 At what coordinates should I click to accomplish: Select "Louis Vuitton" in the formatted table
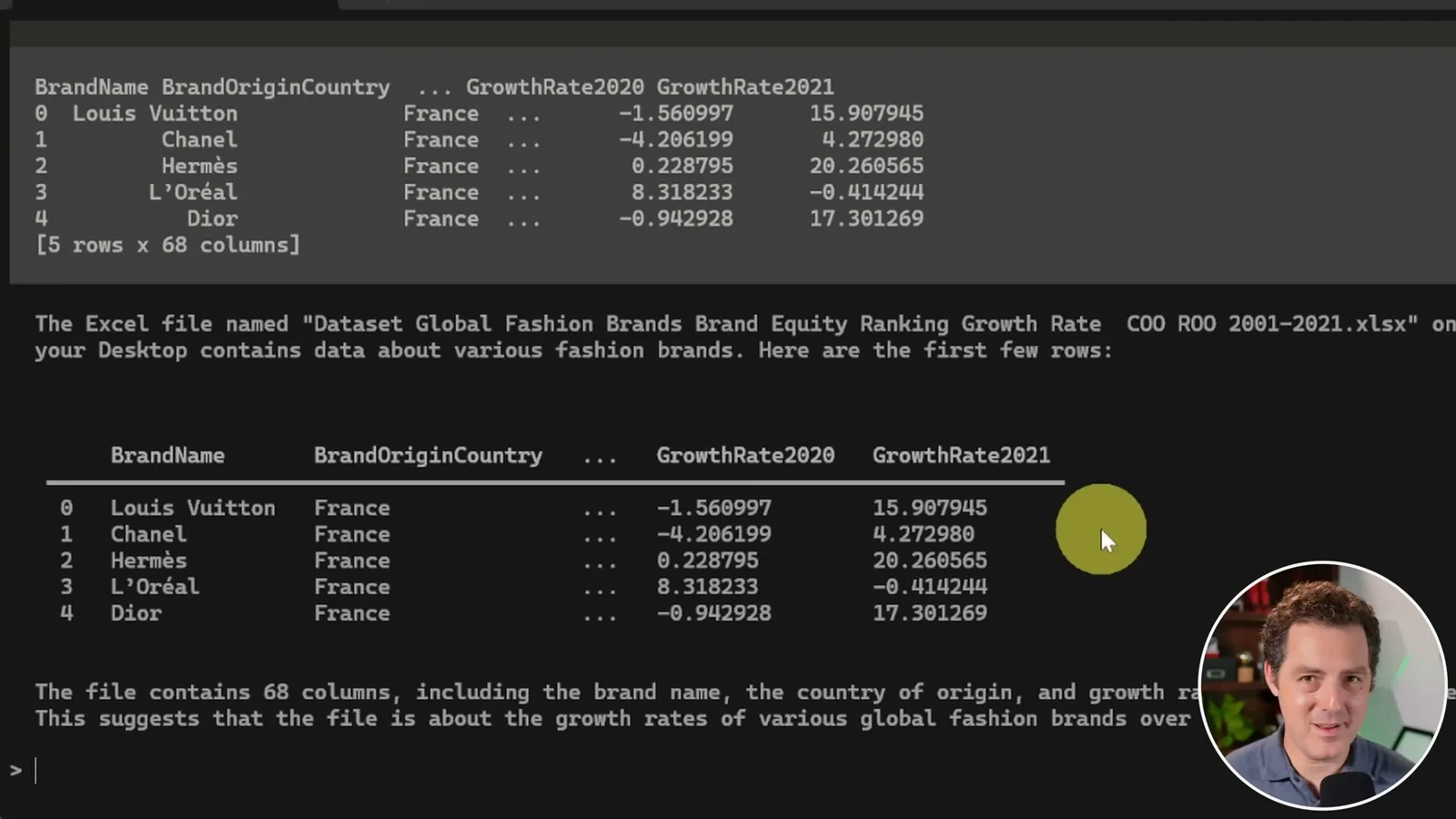pos(193,508)
